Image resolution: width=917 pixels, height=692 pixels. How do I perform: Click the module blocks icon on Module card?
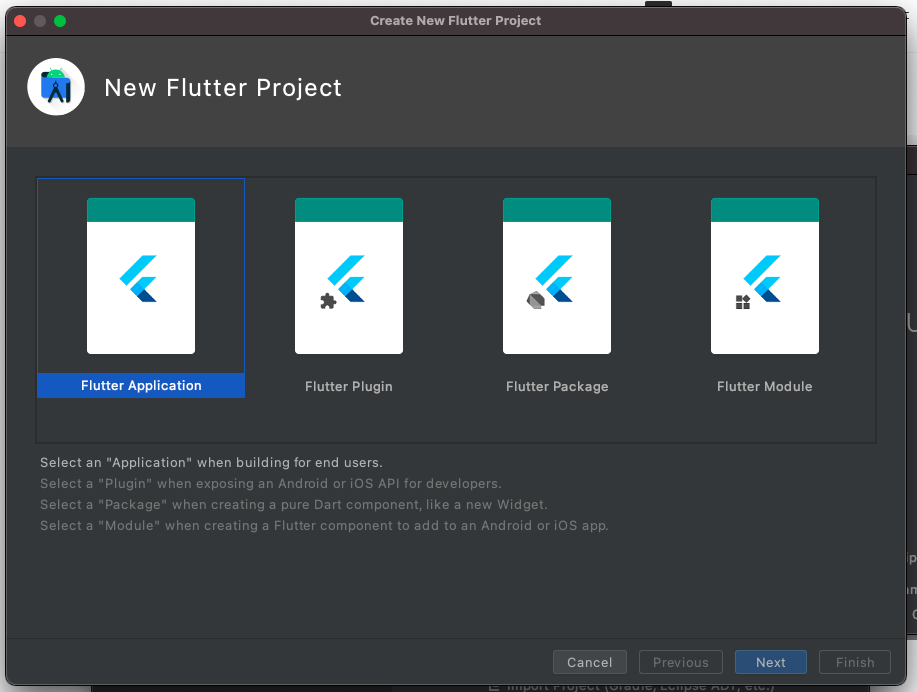743,302
